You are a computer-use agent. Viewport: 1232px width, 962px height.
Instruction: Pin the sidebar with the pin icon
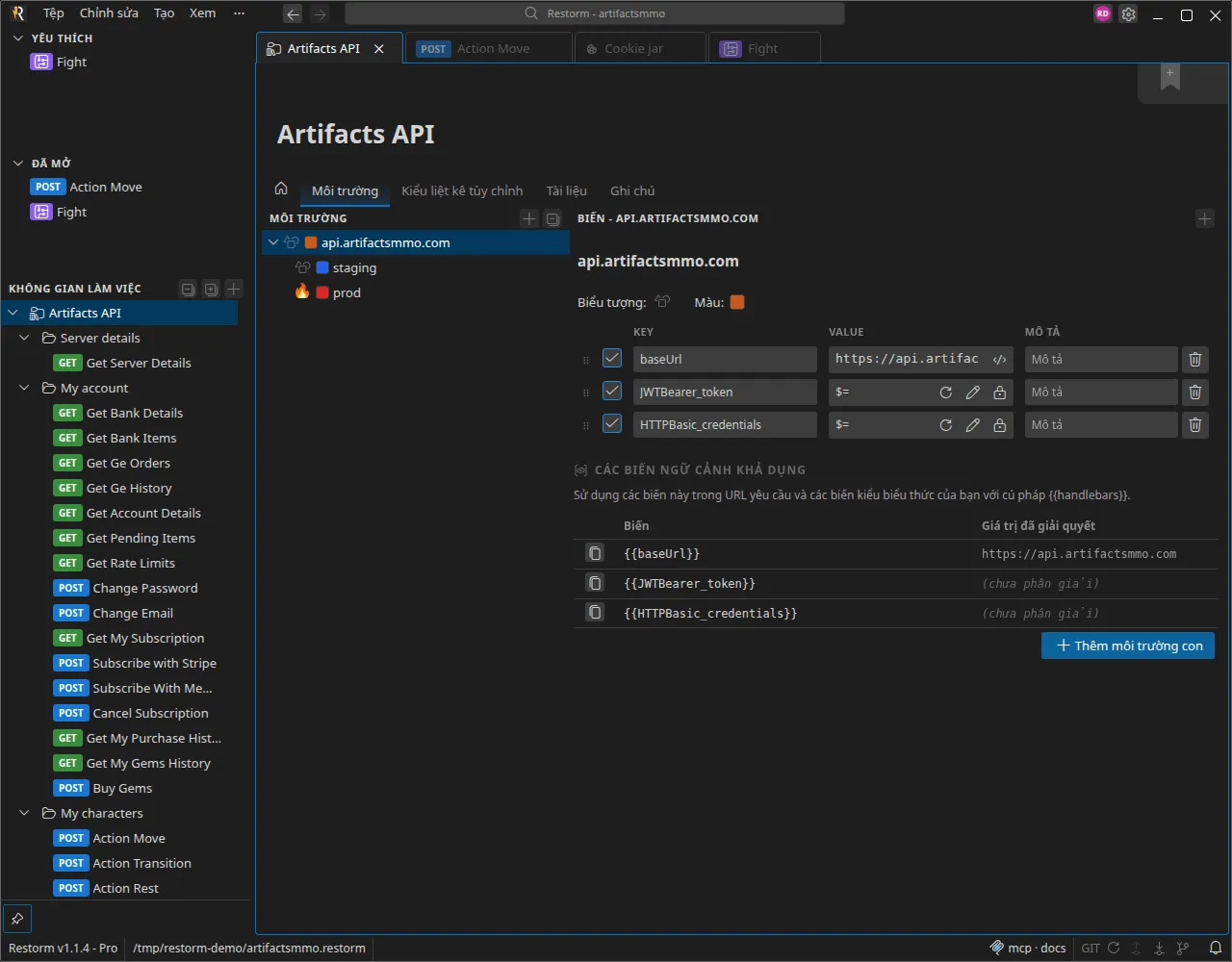pyautogui.click(x=17, y=918)
